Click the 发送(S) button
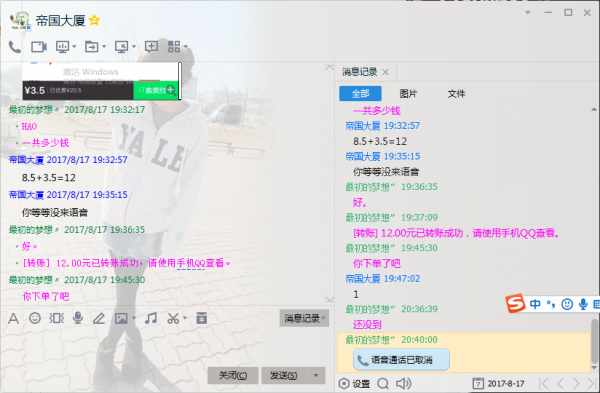The height and width of the screenshot is (393, 600). coord(284,375)
